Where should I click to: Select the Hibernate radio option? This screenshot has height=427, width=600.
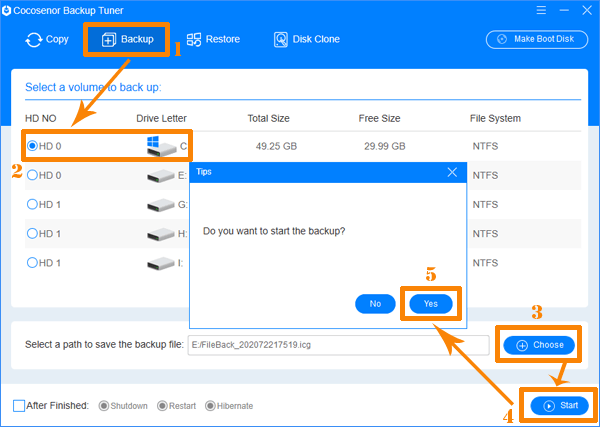click(210, 406)
